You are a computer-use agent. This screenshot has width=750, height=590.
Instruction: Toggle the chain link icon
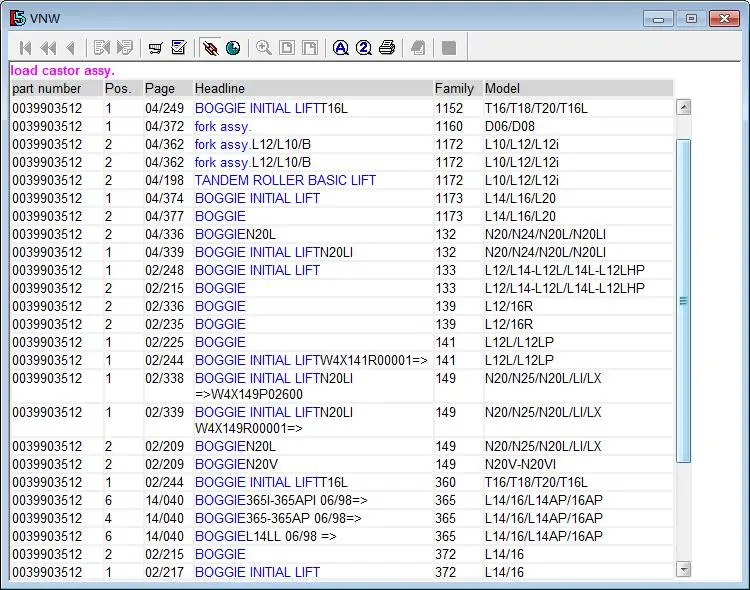tap(210, 48)
